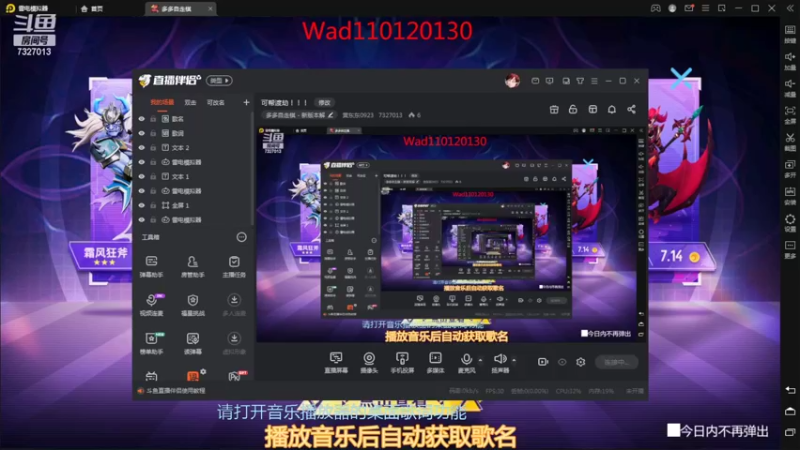Screen dimensions: 800x450
Task: Click the layer list scrollbar
Action: (252, 168)
